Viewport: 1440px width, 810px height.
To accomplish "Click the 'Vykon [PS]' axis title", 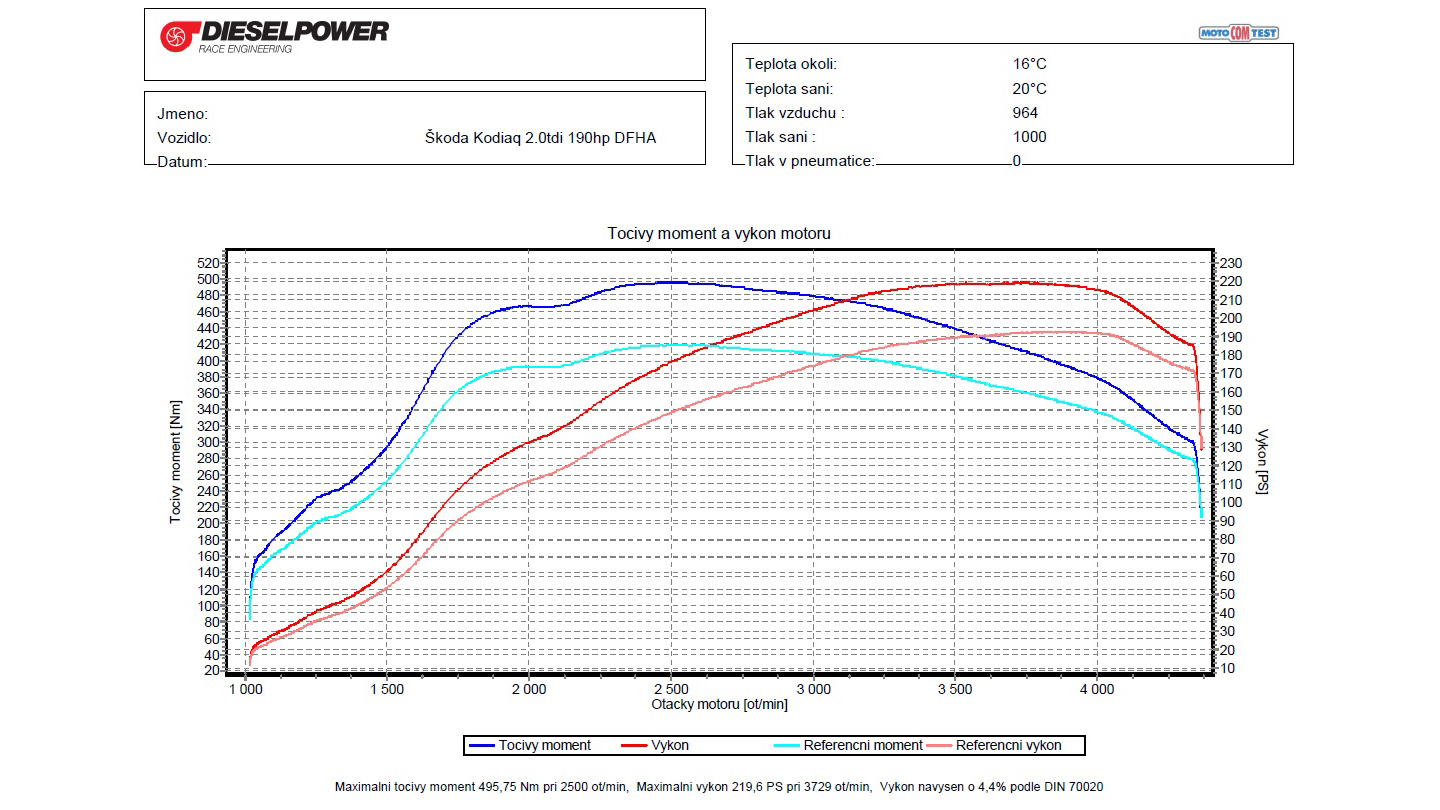I will point(1261,463).
